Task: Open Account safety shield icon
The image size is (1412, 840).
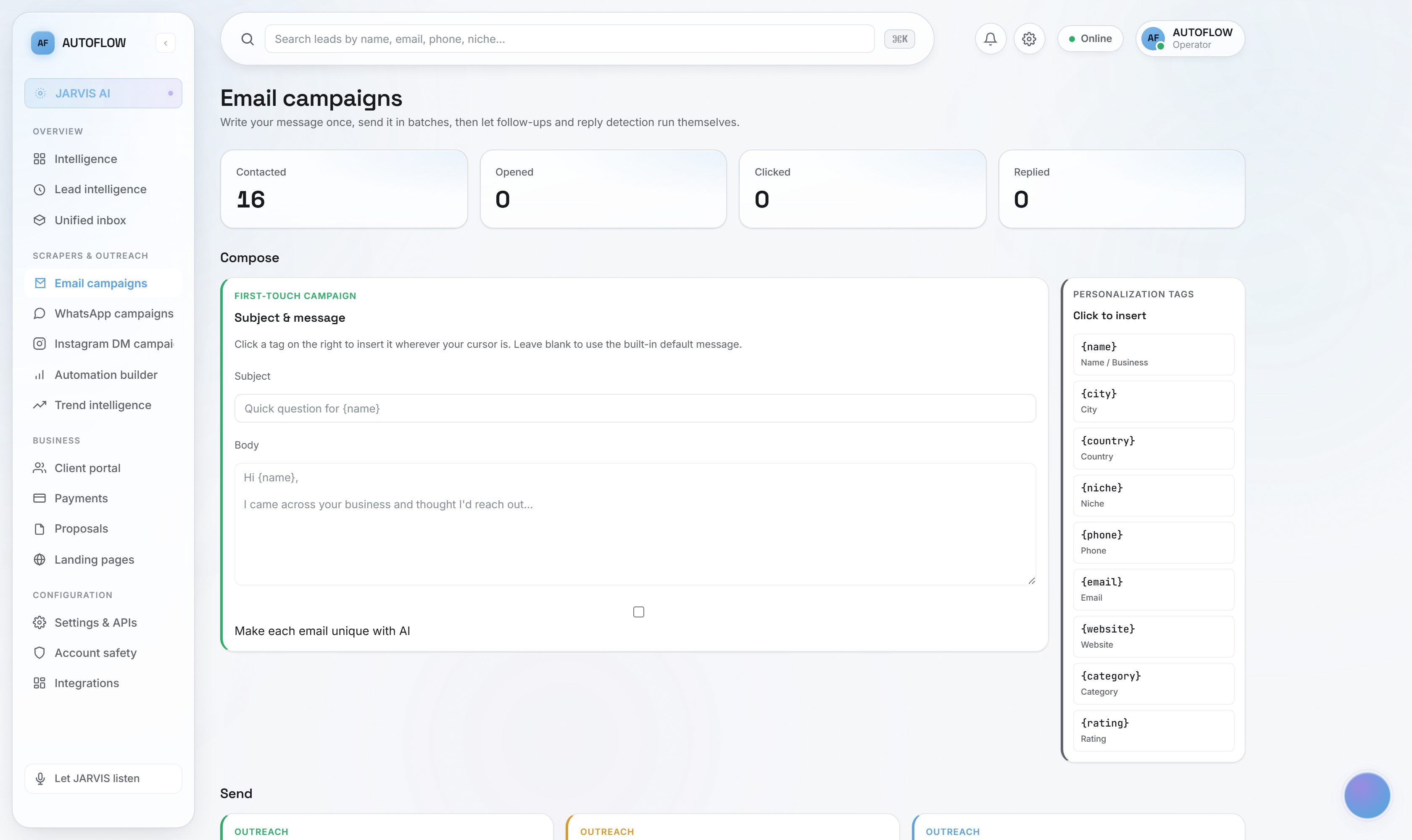Action: tap(39, 653)
